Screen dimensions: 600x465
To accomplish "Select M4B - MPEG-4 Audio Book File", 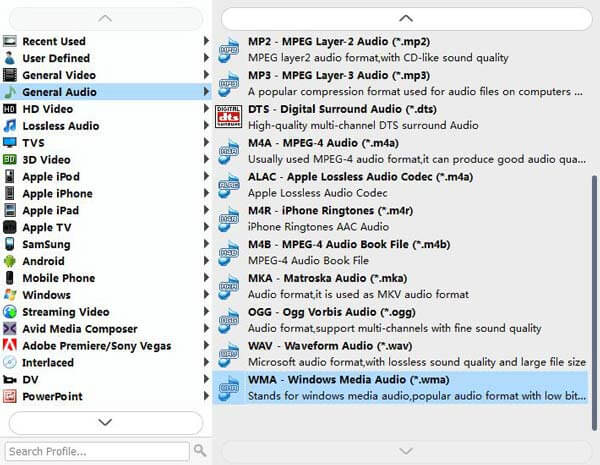I will pyautogui.click(x=400, y=252).
